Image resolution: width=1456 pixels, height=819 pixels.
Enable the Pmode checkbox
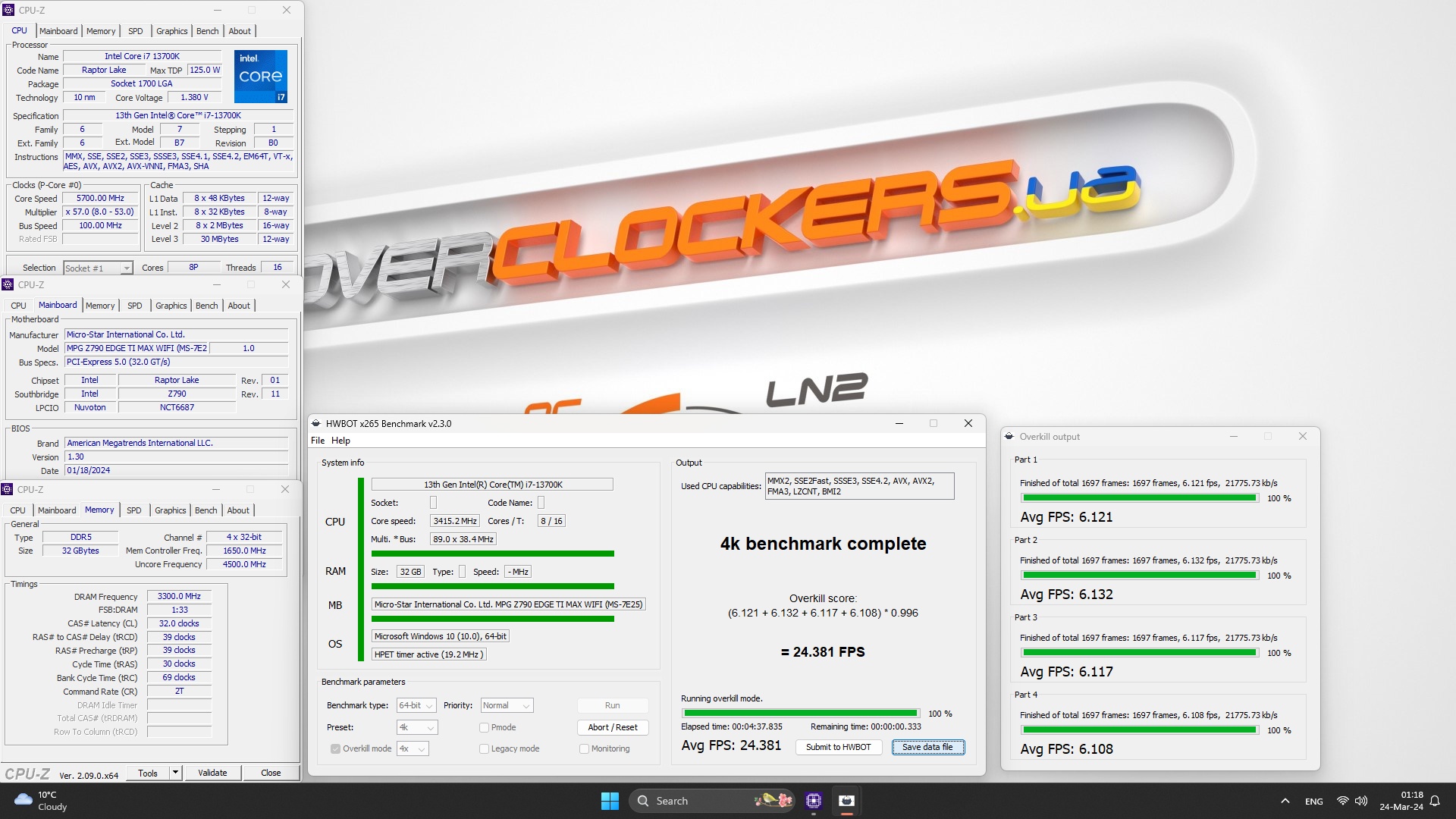tap(484, 727)
